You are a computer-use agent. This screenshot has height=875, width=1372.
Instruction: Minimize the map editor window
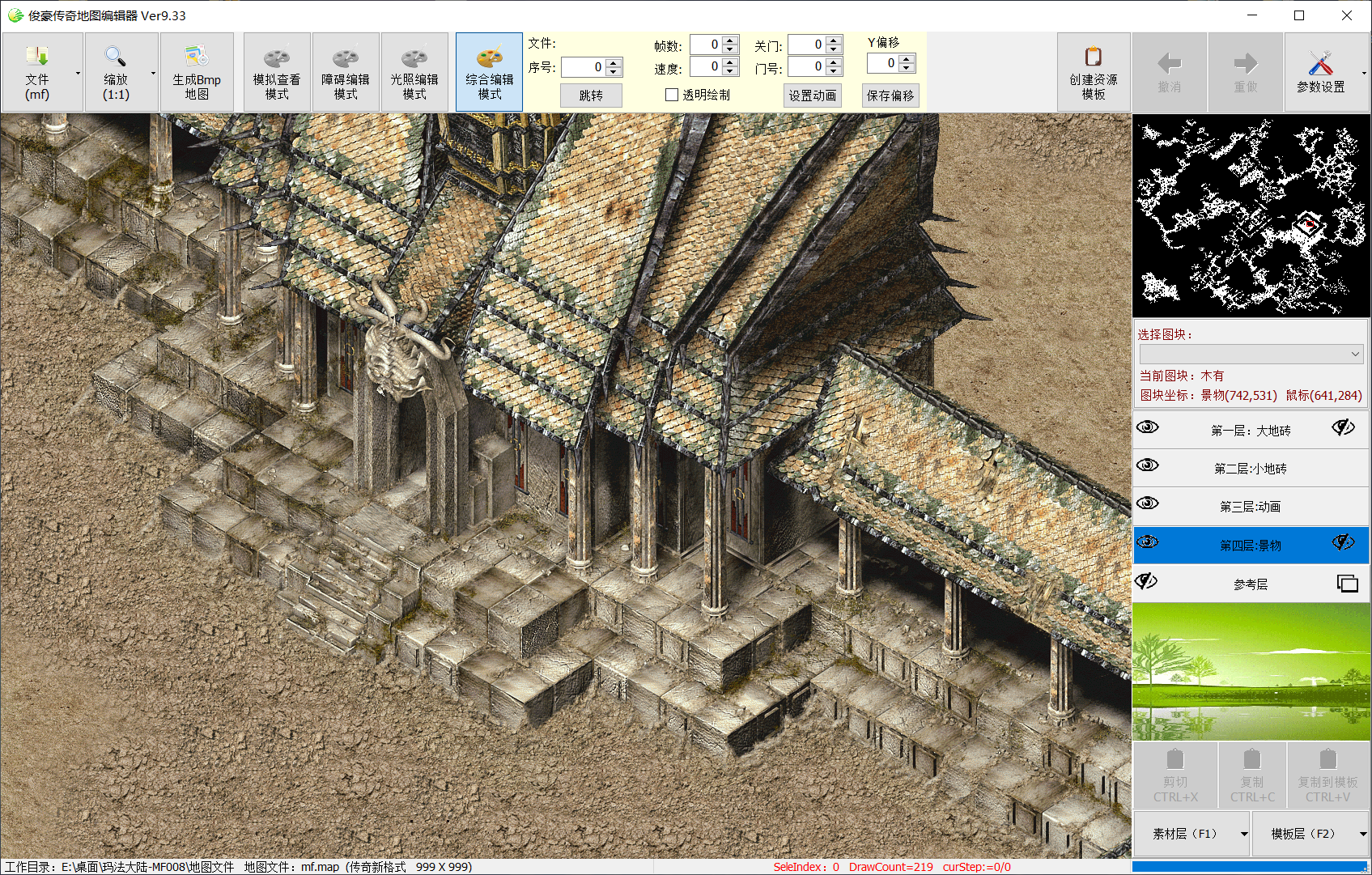click(1252, 15)
